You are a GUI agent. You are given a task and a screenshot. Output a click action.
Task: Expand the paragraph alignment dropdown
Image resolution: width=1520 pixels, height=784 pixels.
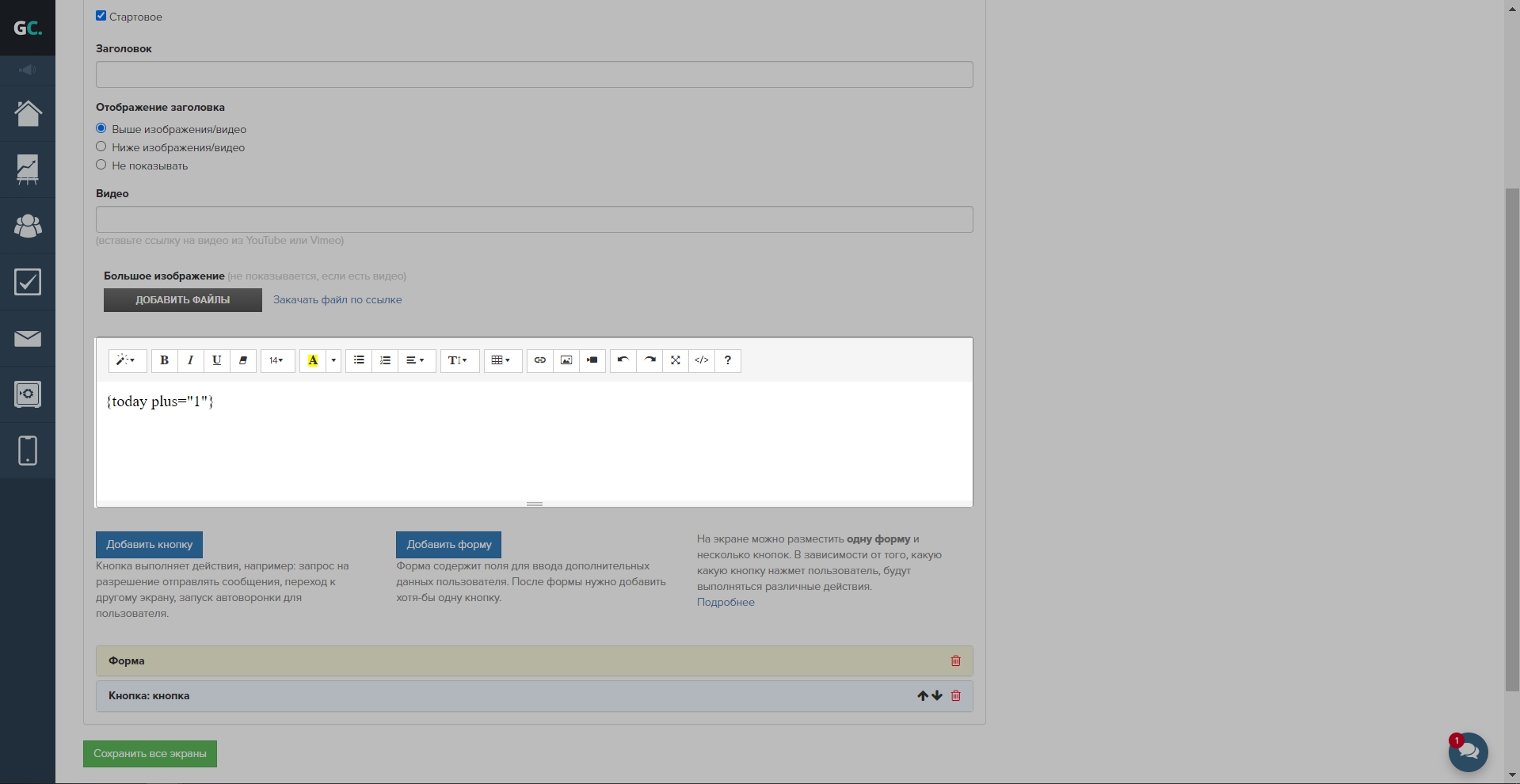[415, 360]
